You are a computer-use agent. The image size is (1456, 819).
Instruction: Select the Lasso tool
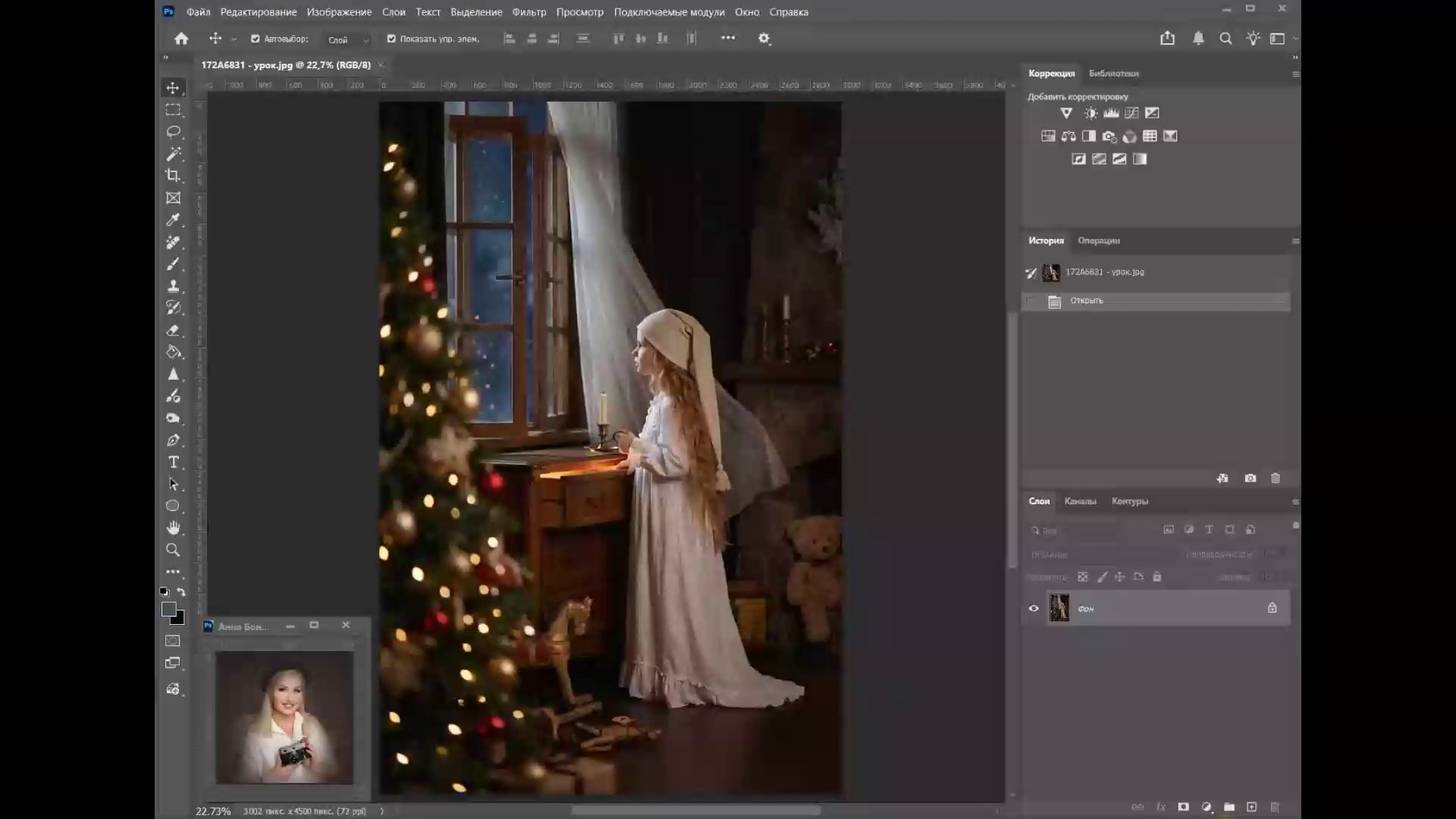pyautogui.click(x=173, y=132)
